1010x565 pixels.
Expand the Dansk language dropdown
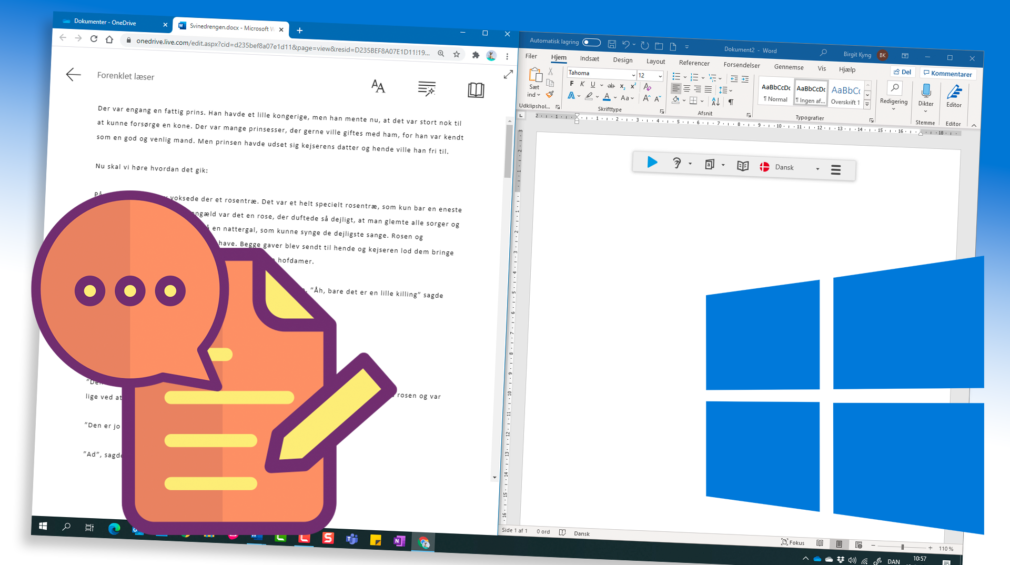(x=817, y=169)
